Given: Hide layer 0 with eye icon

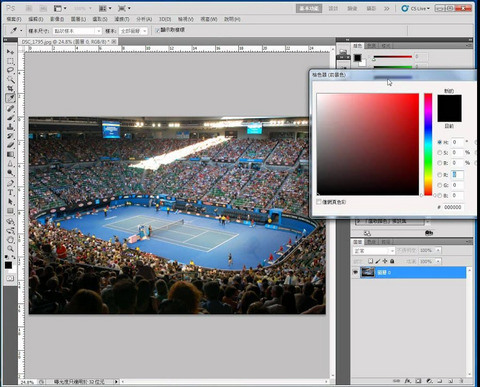Looking at the screenshot, I should click(355, 272).
